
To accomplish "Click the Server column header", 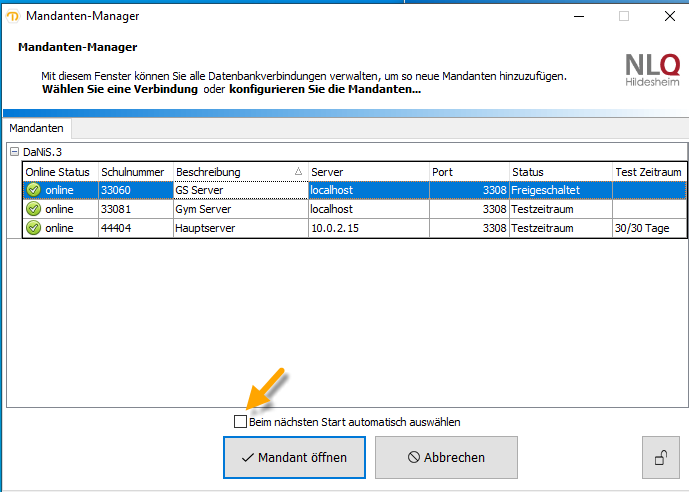I will (x=366, y=172).
